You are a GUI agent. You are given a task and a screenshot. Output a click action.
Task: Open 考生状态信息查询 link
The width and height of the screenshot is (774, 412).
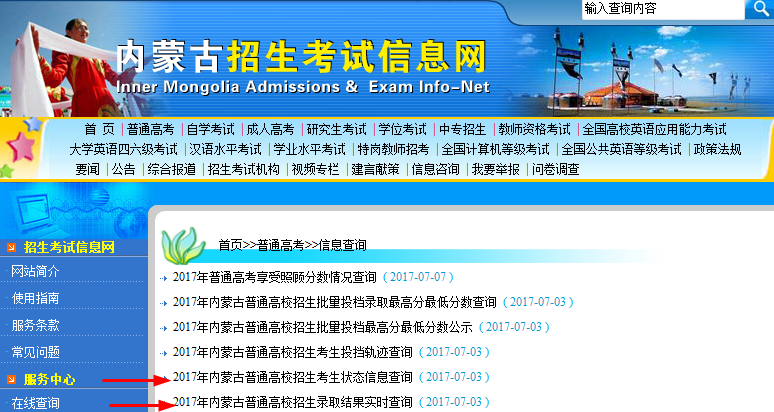tap(292, 377)
